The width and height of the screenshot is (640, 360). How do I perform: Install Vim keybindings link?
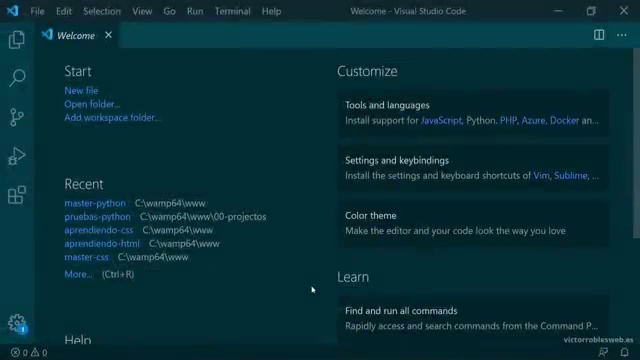pyautogui.click(x=541, y=176)
